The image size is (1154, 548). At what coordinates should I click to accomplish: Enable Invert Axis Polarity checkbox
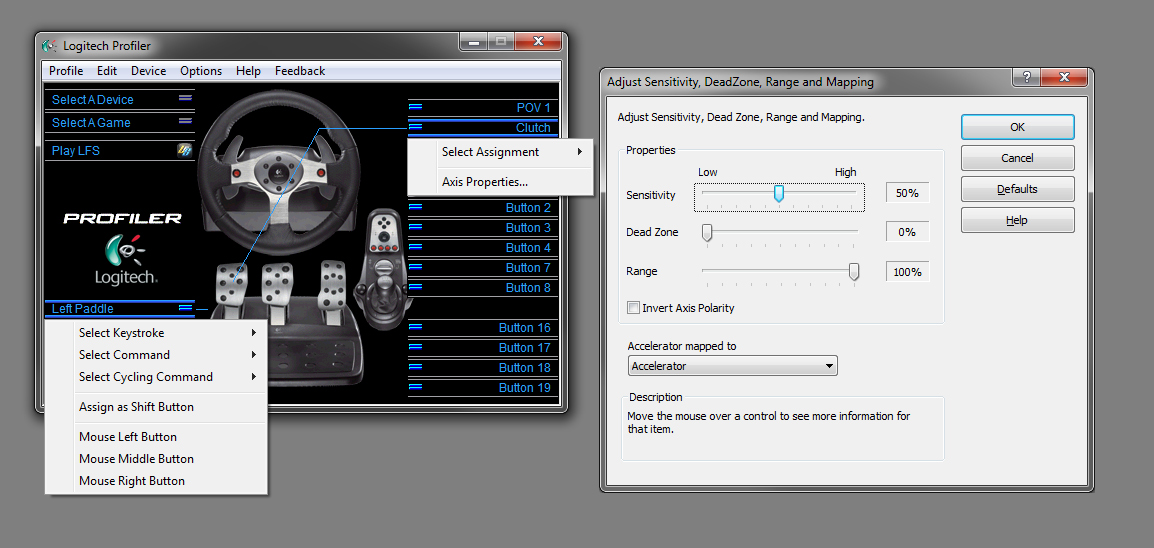tap(633, 307)
